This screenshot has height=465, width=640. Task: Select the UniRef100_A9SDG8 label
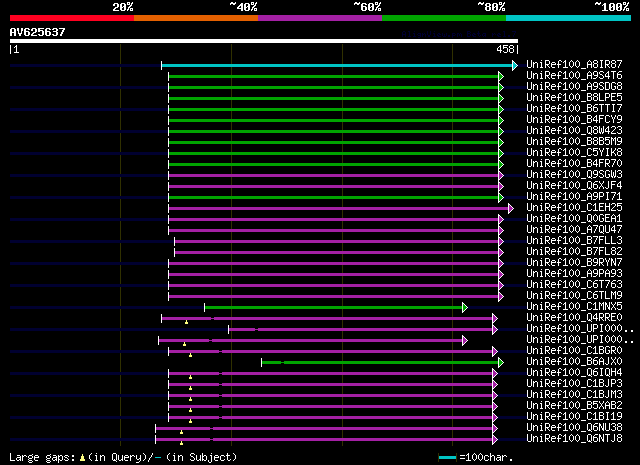click(x=574, y=86)
